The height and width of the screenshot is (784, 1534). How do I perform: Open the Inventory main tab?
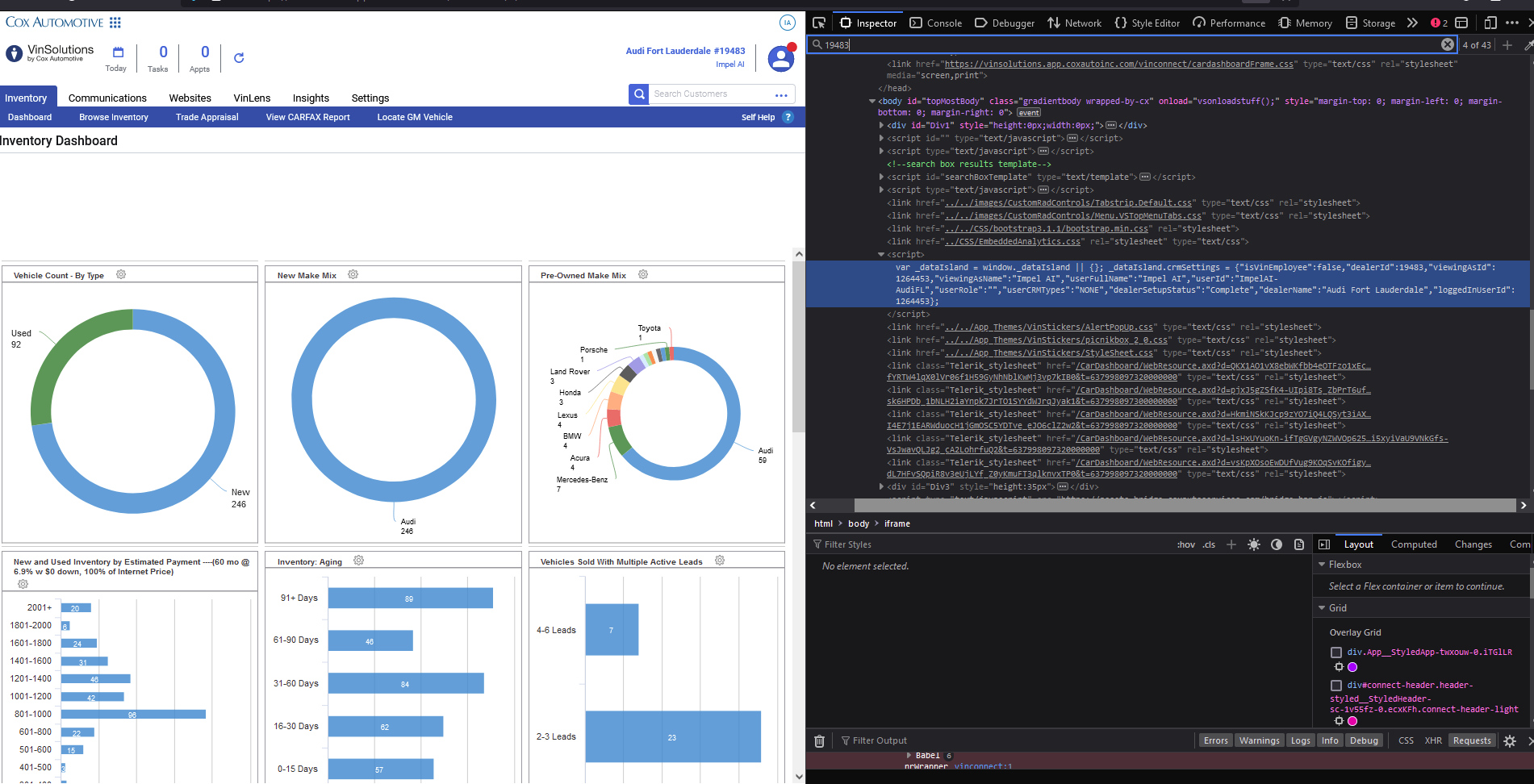pyautogui.click(x=26, y=98)
